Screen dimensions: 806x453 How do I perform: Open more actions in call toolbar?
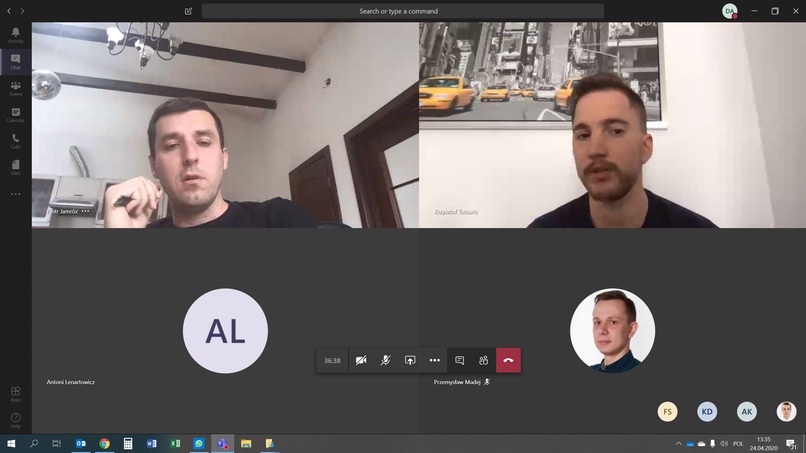(x=434, y=360)
